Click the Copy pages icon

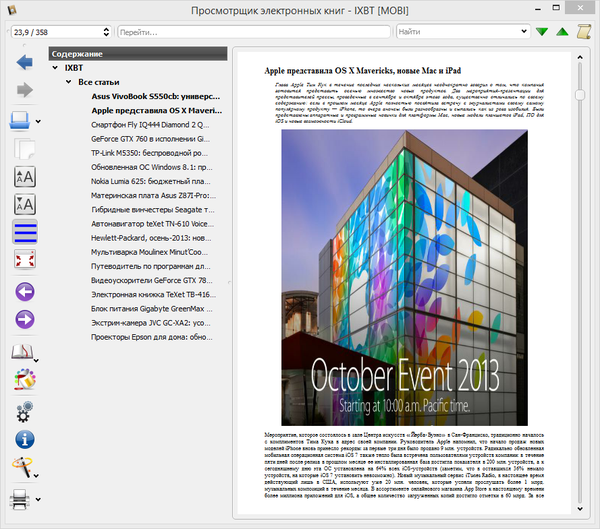(24, 149)
